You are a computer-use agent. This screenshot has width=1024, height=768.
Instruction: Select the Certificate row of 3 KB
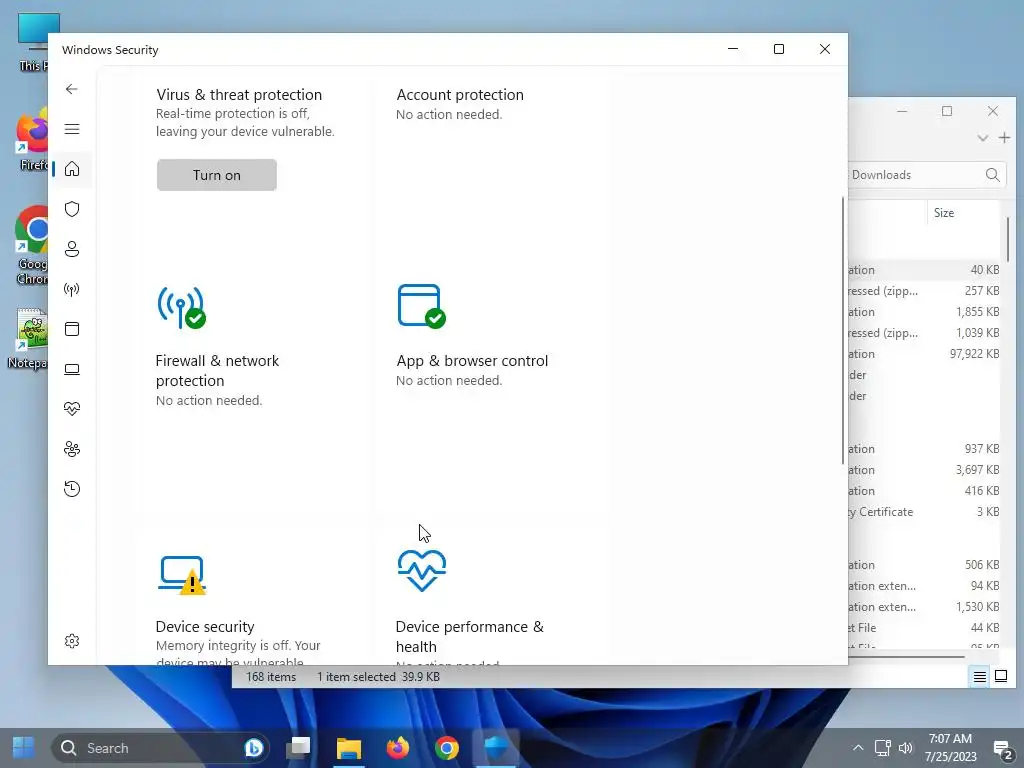pyautogui.click(x=924, y=512)
